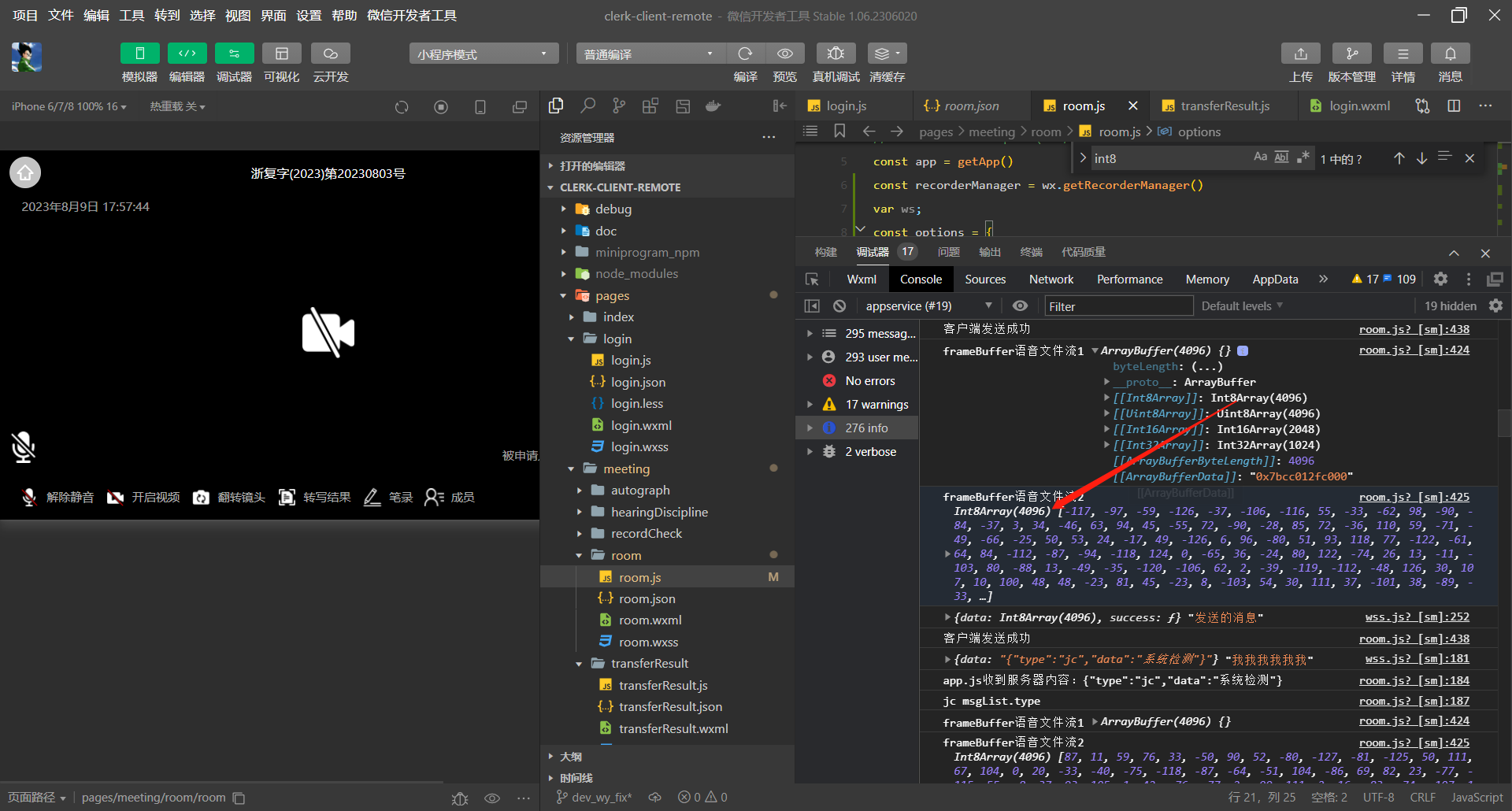This screenshot has width=1512, height=811.
Task: Open transferResult.json in the file tree
Action: click(670, 706)
